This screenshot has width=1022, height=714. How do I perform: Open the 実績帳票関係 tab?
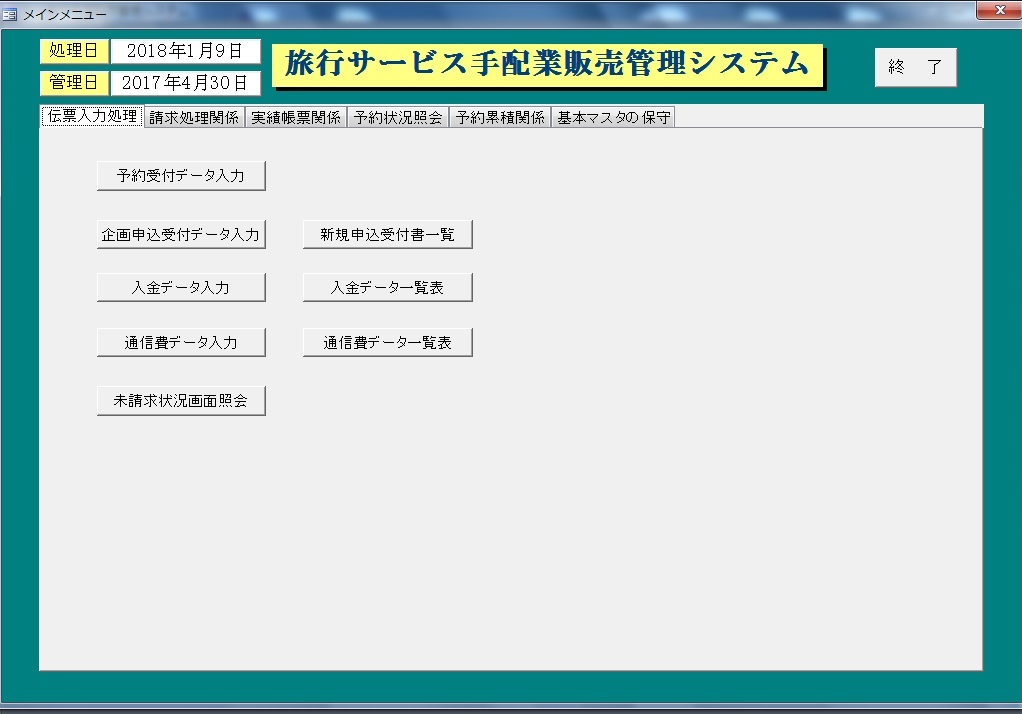pyautogui.click(x=296, y=117)
